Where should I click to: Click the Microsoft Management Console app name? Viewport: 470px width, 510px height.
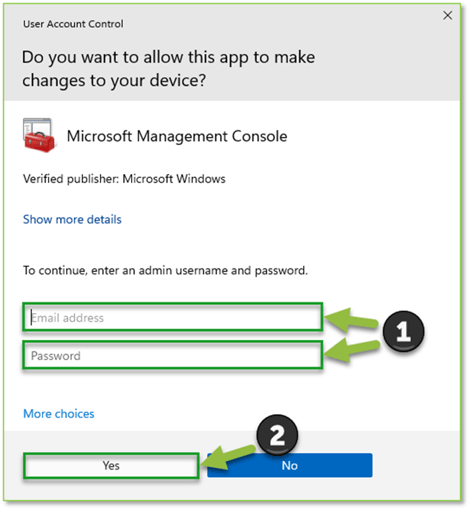[177, 136]
